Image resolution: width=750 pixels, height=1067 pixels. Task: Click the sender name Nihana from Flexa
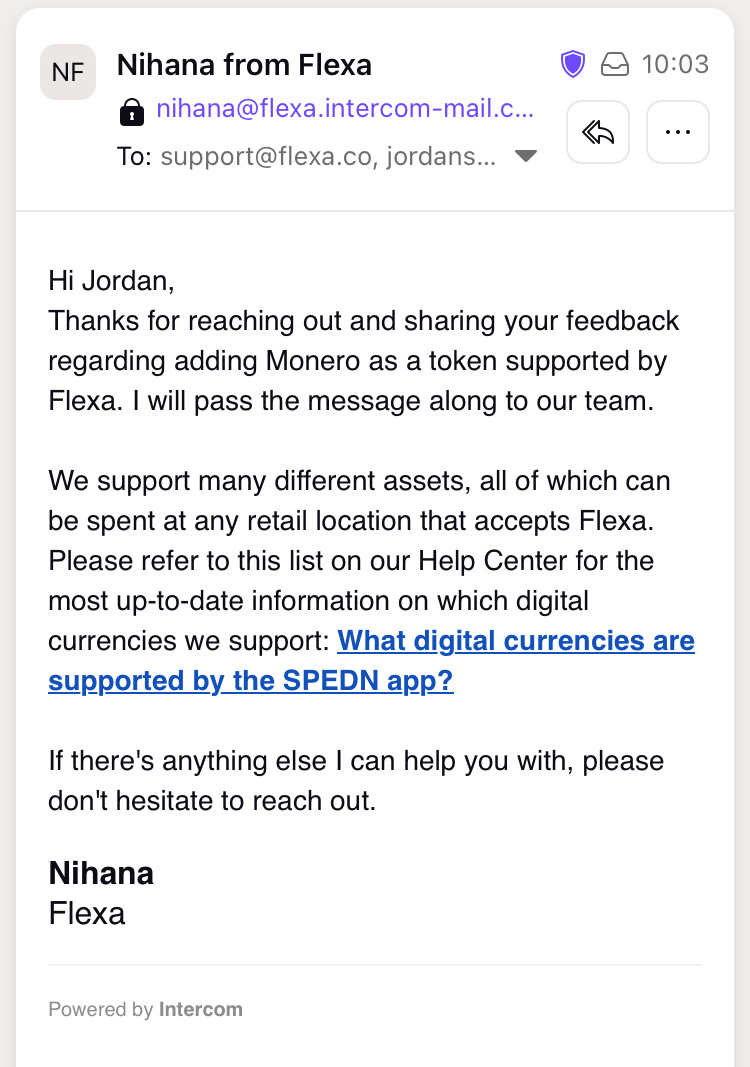tap(244, 65)
